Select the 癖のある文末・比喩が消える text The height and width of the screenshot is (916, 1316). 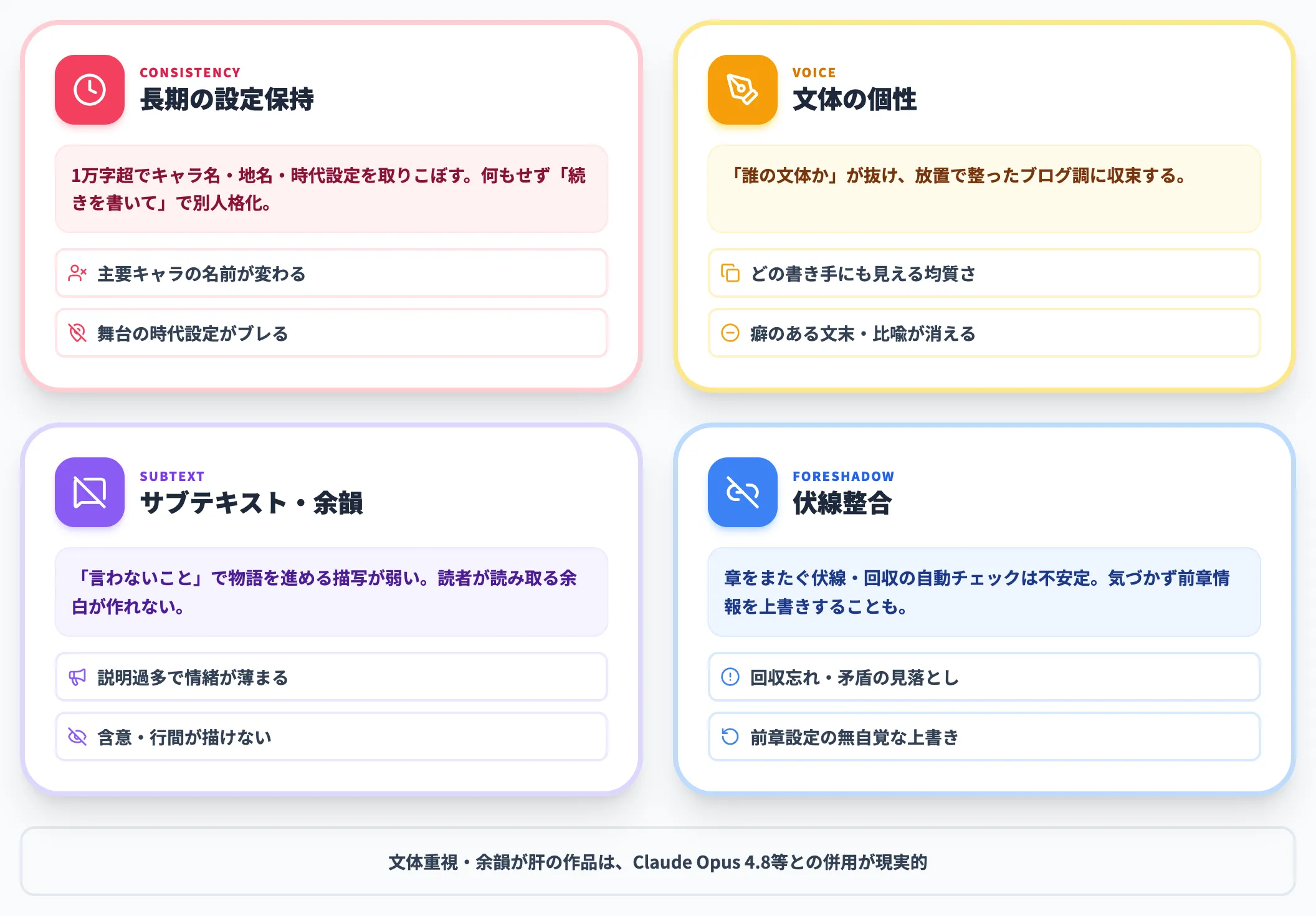pyautogui.click(x=863, y=333)
